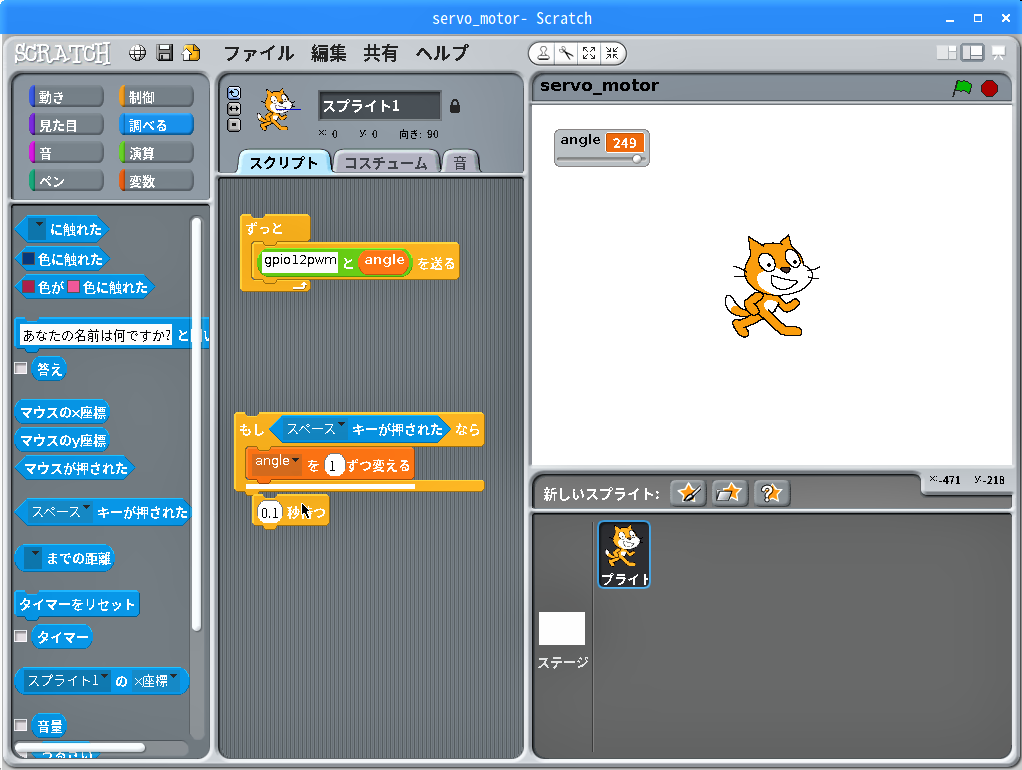The width and height of the screenshot is (1022, 770).
Task: Open スペース key dropdown in script
Action: click(x=315, y=429)
